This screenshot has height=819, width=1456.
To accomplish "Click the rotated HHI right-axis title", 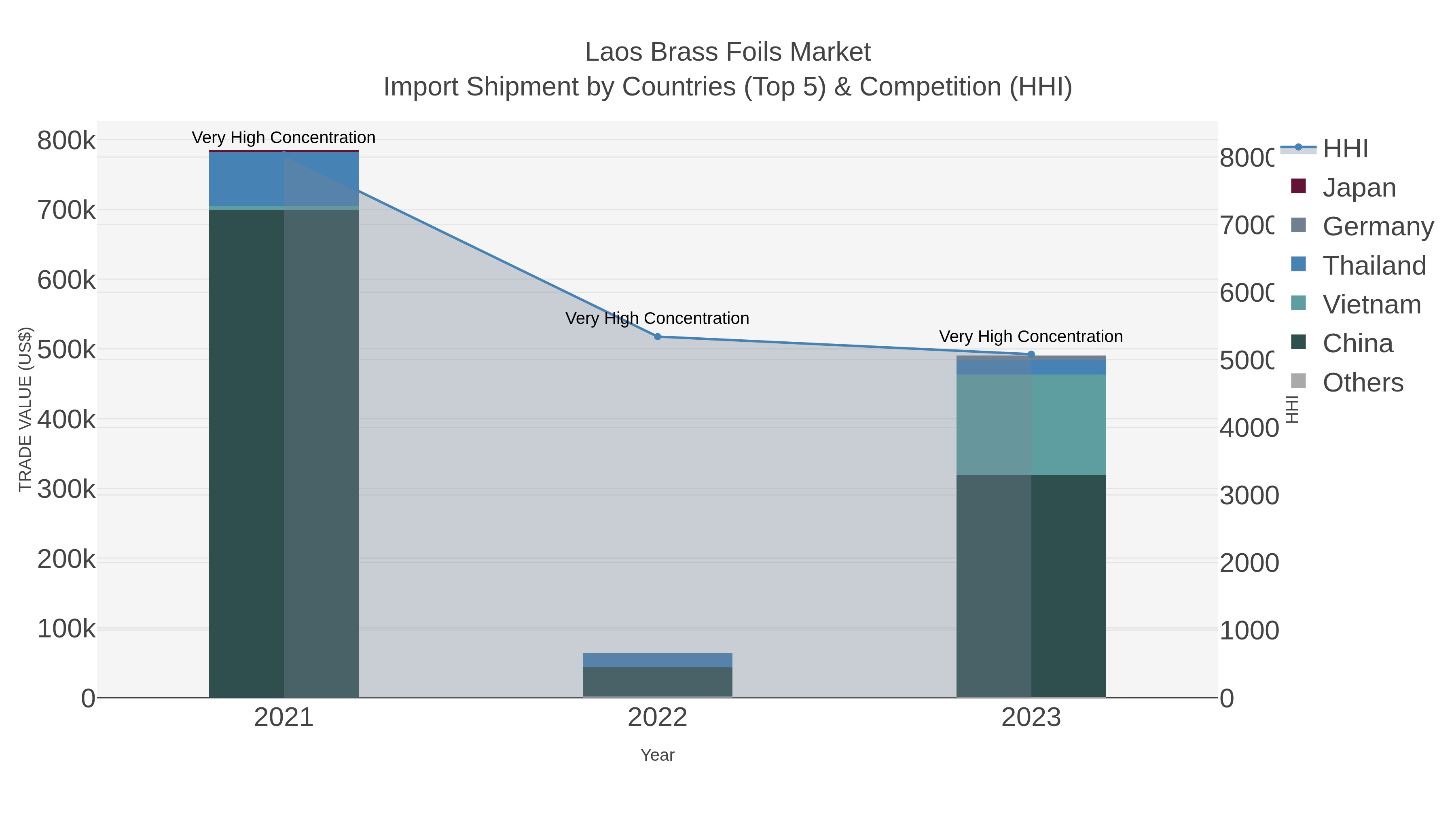I will tap(1292, 409).
